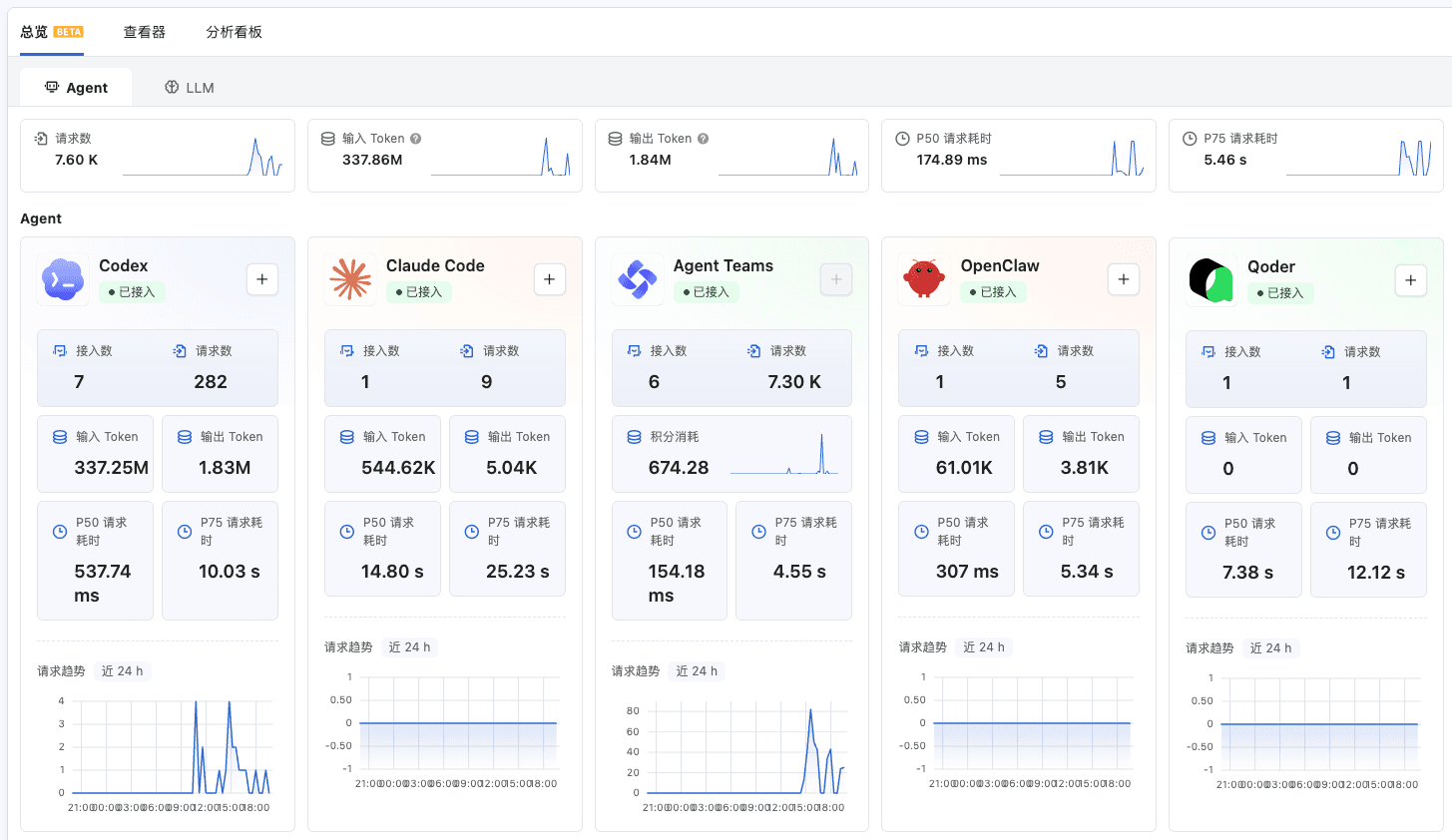Click the P50 clock icon in Claude Code card
Image resolution: width=1452 pixels, height=840 pixels.
[x=347, y=532]
